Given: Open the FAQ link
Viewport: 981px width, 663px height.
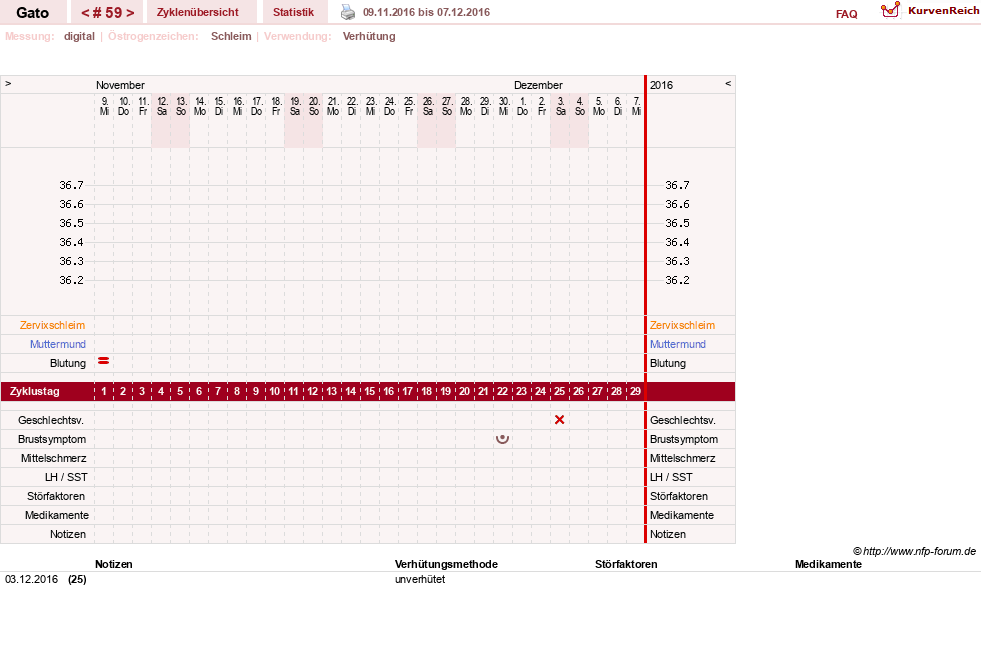Looking at the screenshot, I should click(x=846, y=14).
